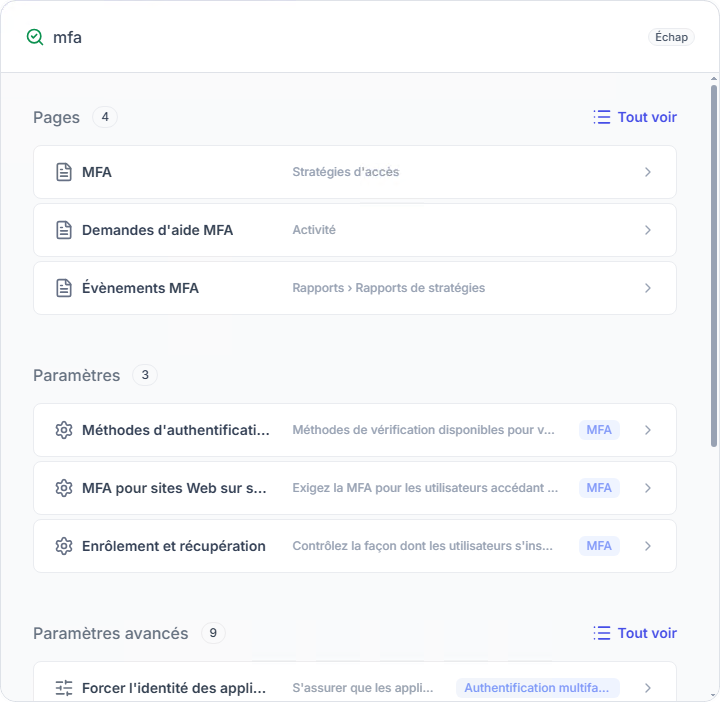Screen dimensions: 720x702
Task: Click chevron on 'Méthodes d'authentificati...' row
Action: pos(647,430)
